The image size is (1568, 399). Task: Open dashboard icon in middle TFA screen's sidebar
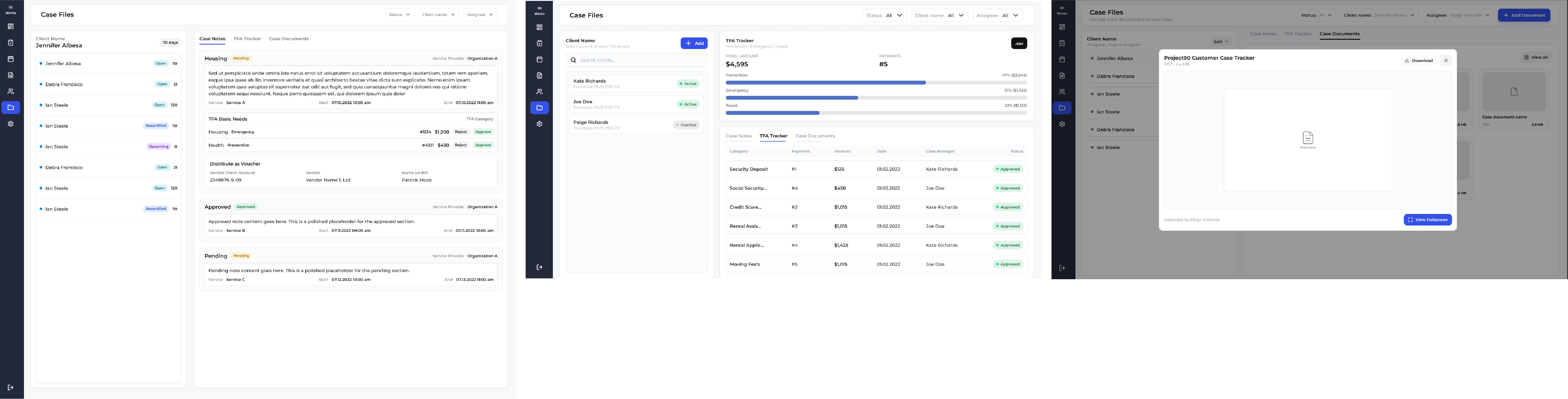(539, 27)
